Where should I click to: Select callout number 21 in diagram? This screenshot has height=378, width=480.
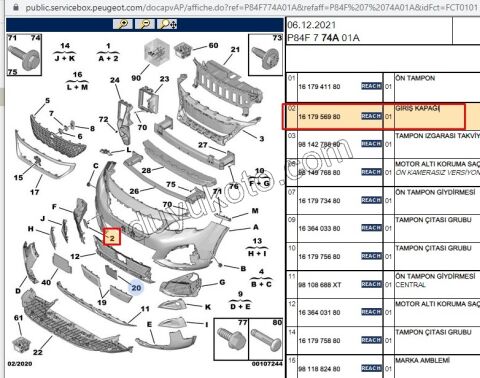(x=235, y=49)
